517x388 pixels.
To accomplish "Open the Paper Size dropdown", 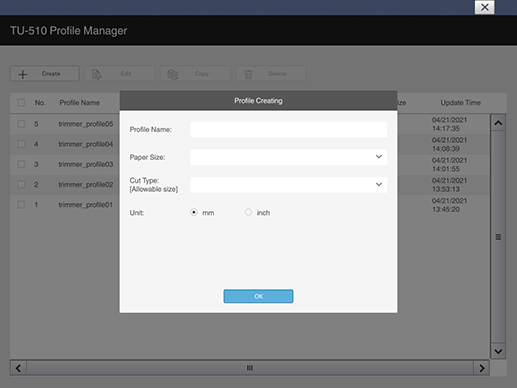I will [289, 157].
